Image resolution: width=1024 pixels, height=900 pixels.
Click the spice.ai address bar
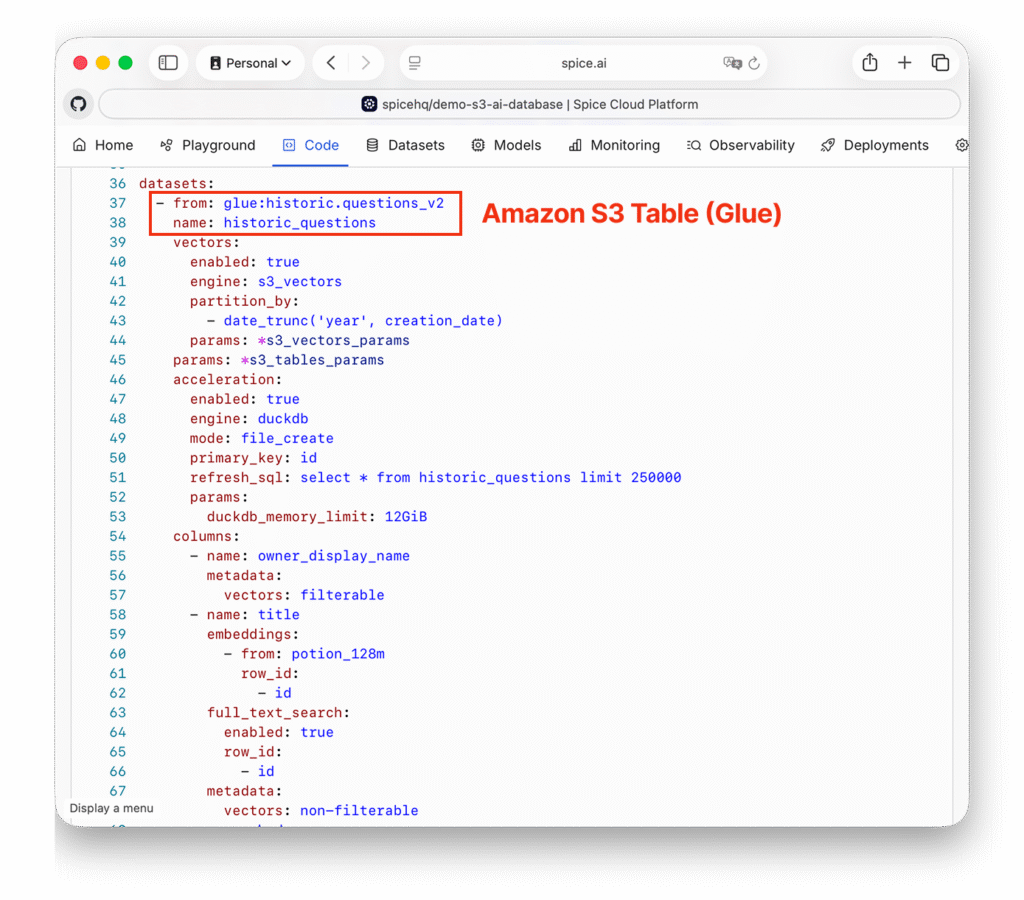tap(583, 63)
